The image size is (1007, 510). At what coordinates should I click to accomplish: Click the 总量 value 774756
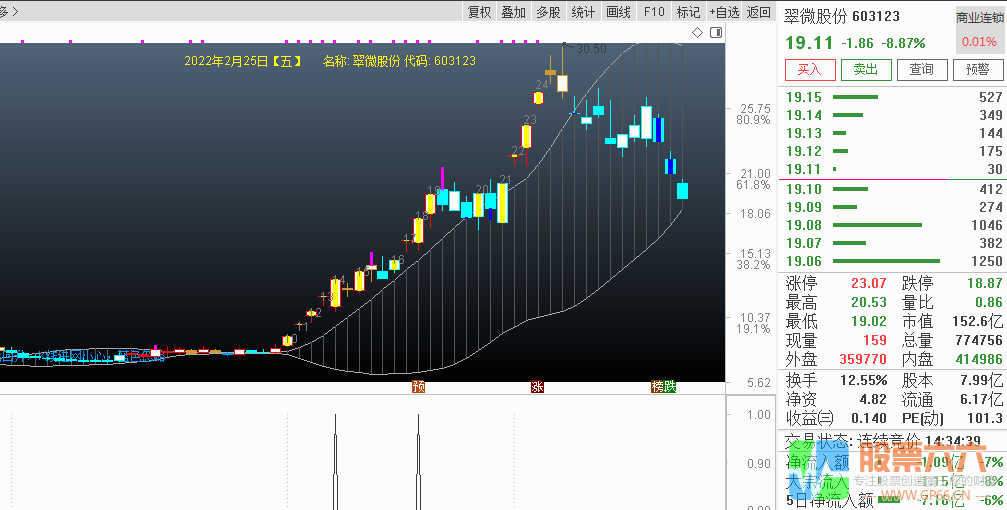pyautogui.click(x=979, y=340)
